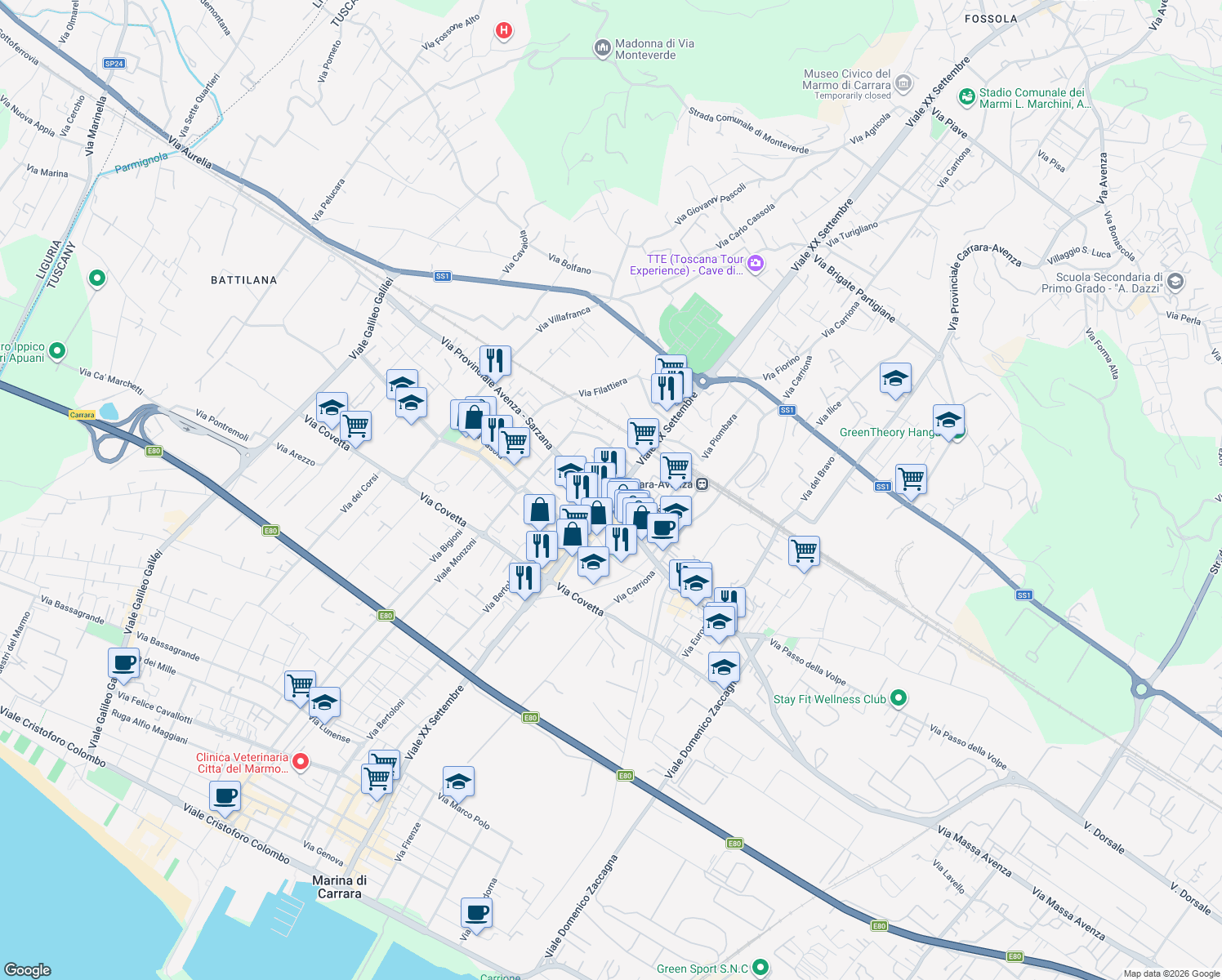Click the coffee cup icon near Via Felice Cavallotti

123,664
